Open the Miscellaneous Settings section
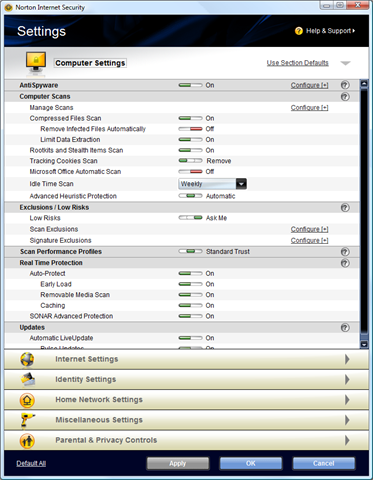Image resolution: width=373 pixels, height=480 pixels. (x=186, y=420)
